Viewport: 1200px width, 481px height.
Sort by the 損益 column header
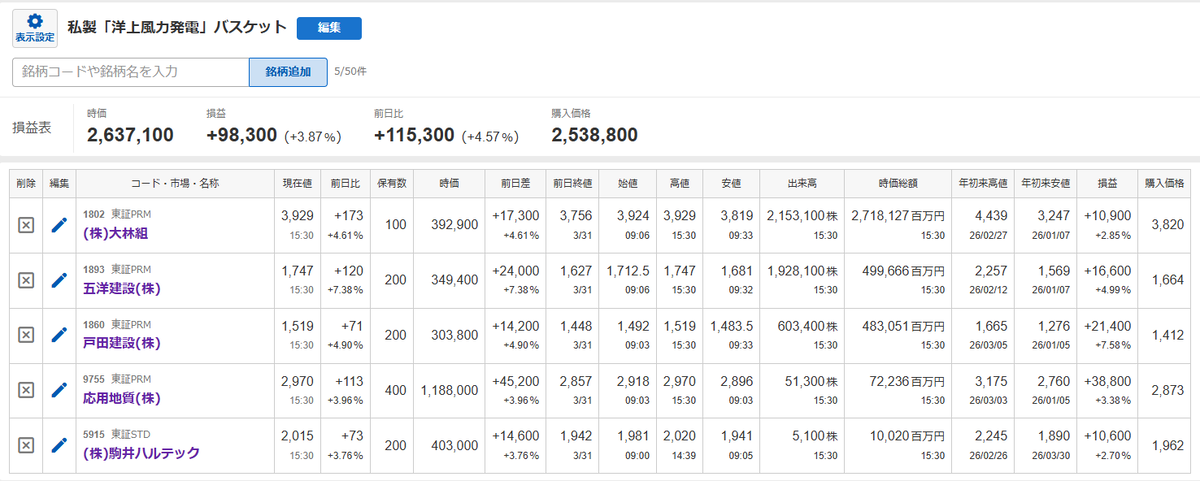coord(1111,183)
